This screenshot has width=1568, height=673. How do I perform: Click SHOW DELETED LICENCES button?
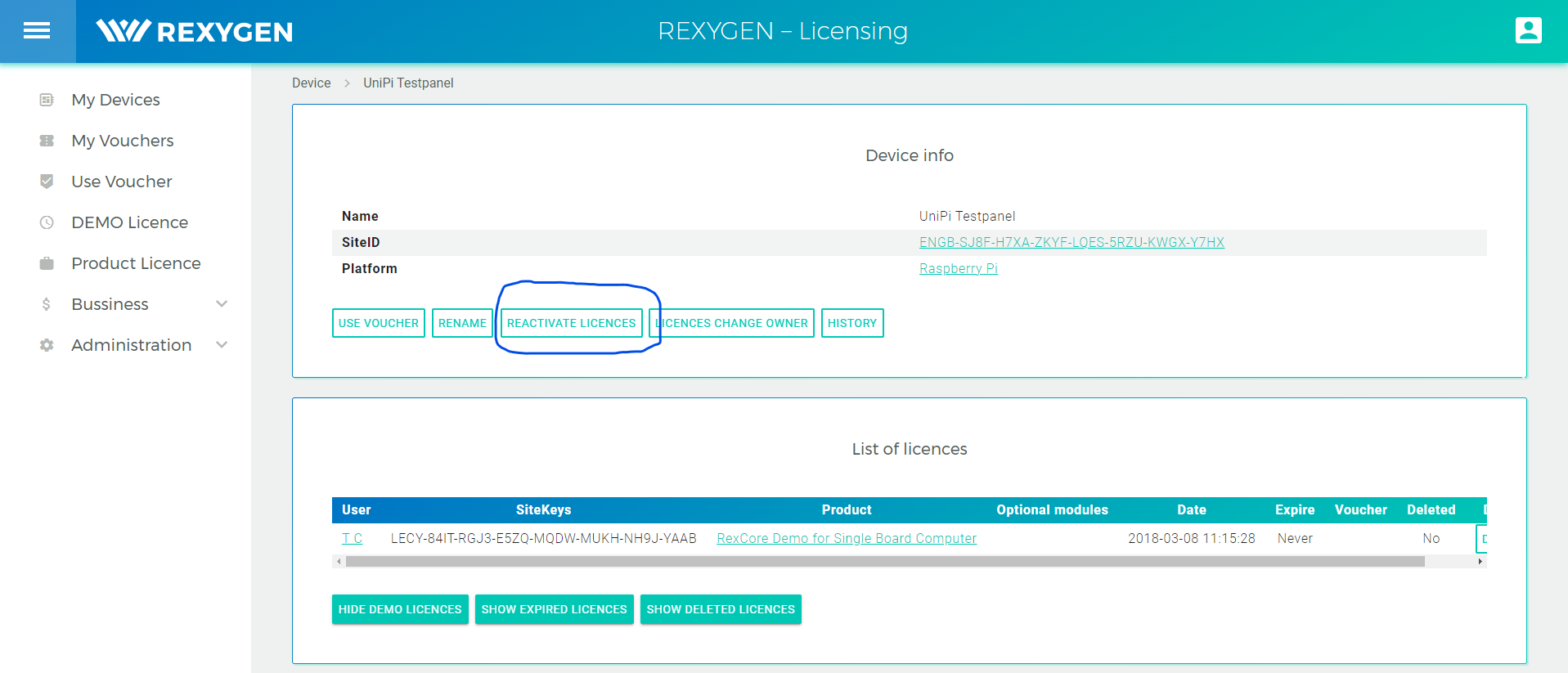(721, 609)
